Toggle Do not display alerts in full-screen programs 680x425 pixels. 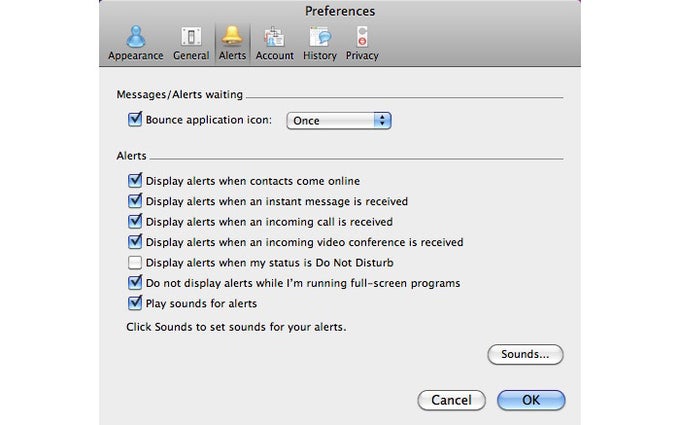pyautogui.click(x=135, y=283)
